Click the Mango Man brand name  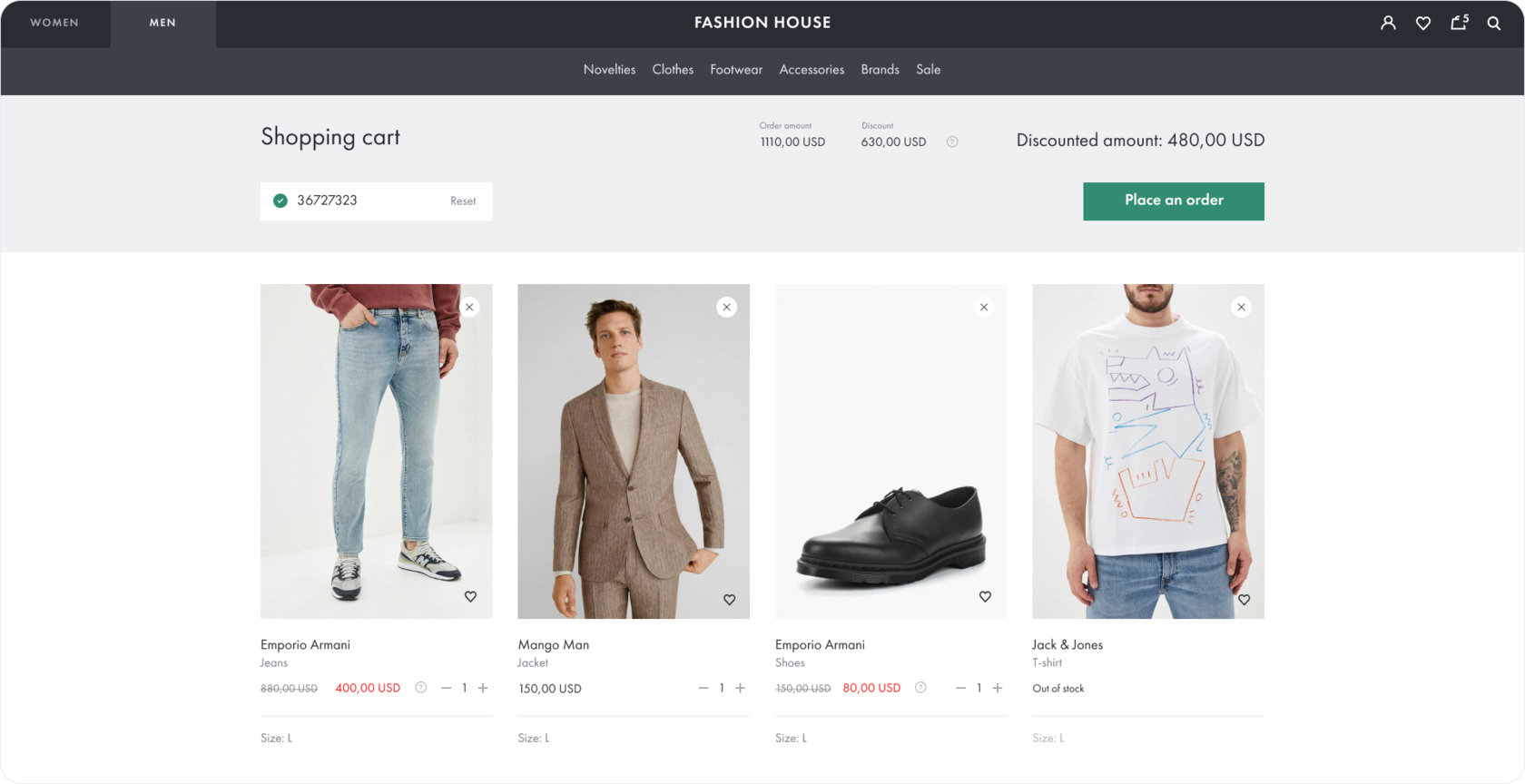(x=554, y=645)
